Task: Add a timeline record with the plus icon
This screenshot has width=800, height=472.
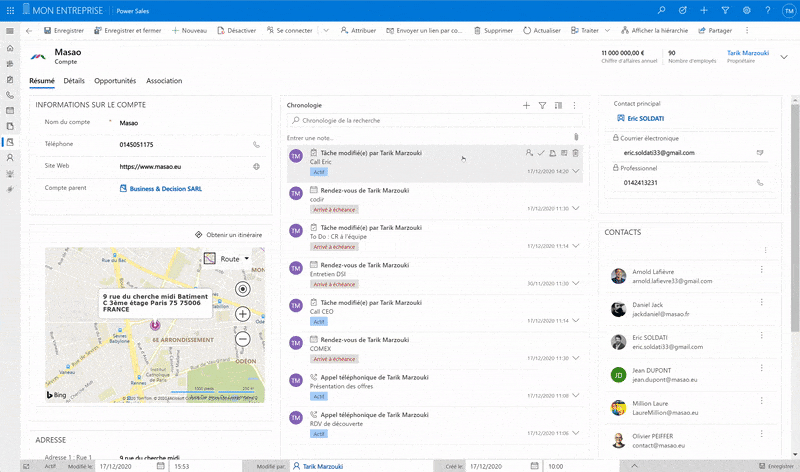Action: pyautogui.click(x=526, y=105)
